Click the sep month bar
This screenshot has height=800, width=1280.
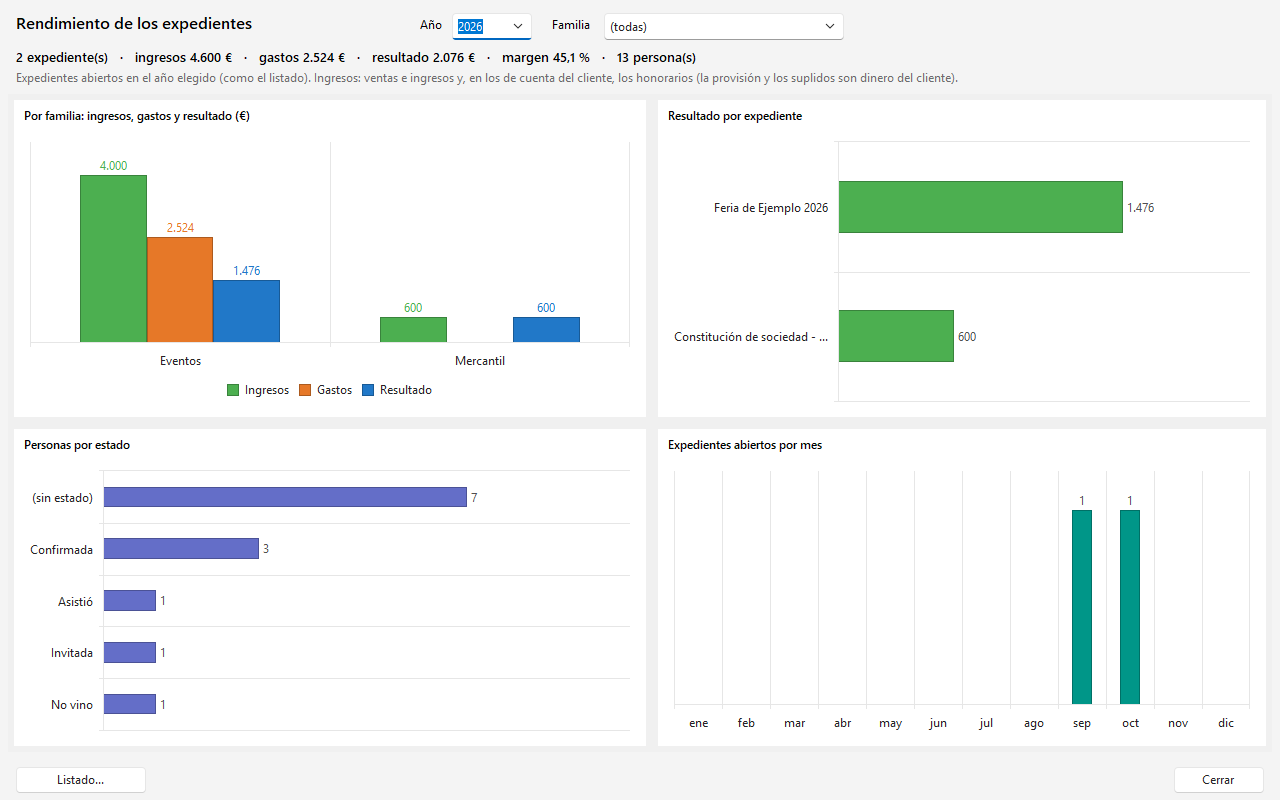(x=1082, y=607)
